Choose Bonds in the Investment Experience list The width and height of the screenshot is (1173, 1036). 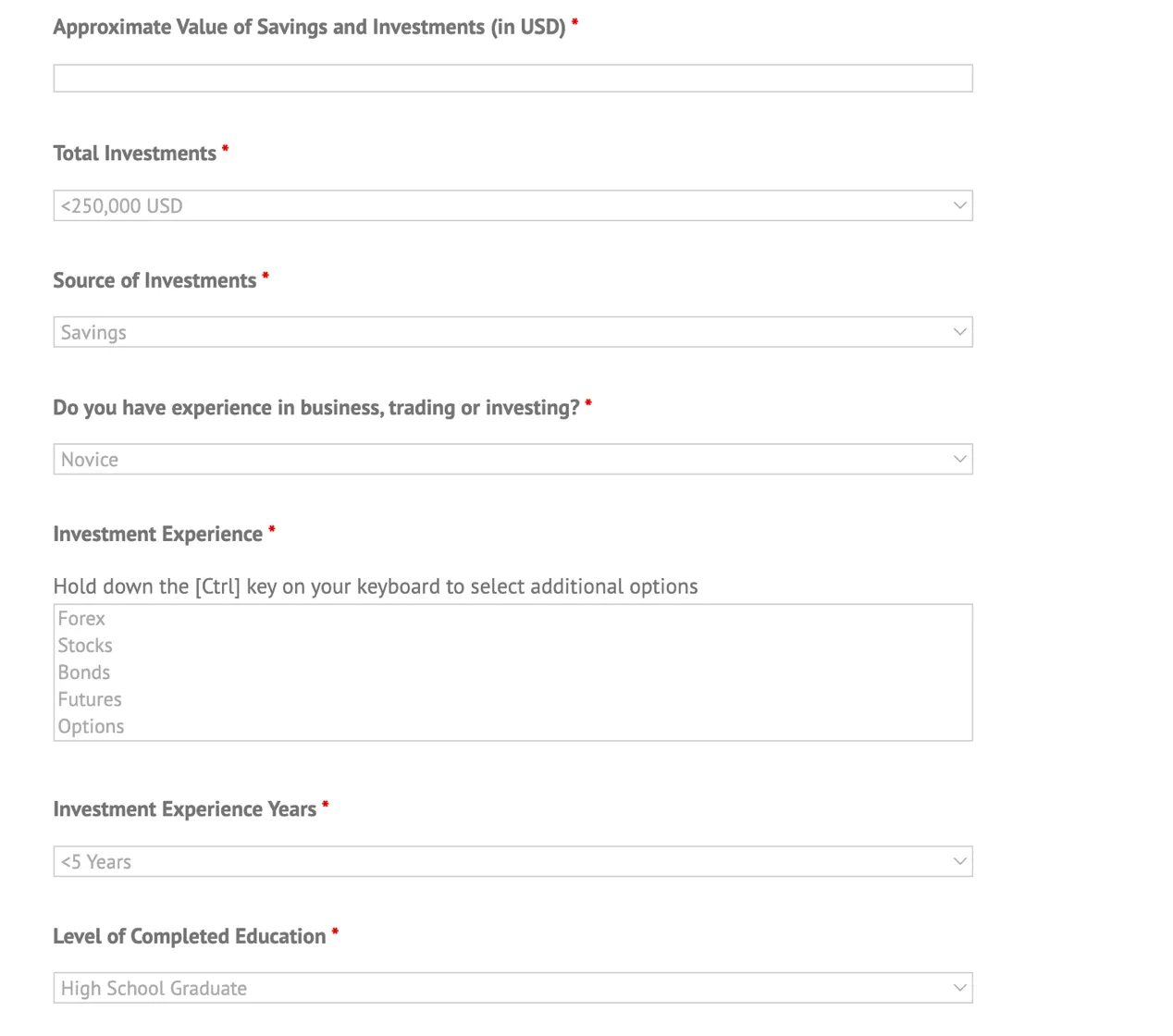(512, 672)
